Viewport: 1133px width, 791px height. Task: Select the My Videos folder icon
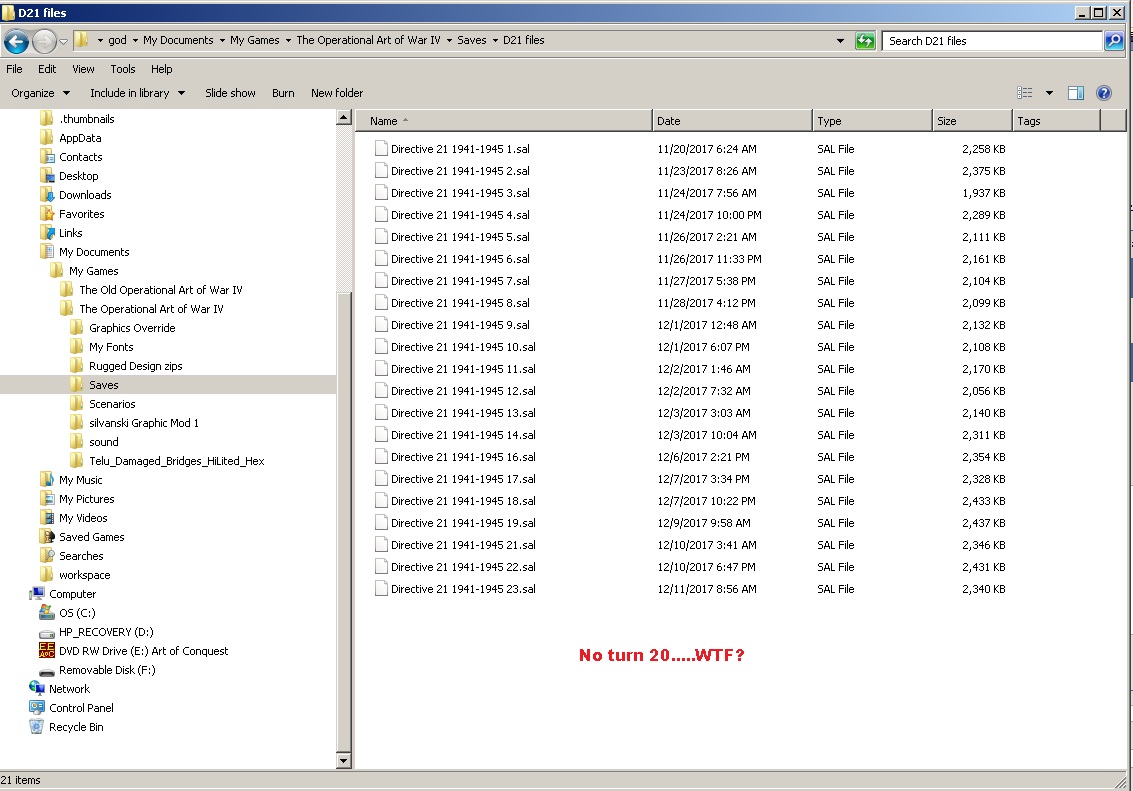46,518
